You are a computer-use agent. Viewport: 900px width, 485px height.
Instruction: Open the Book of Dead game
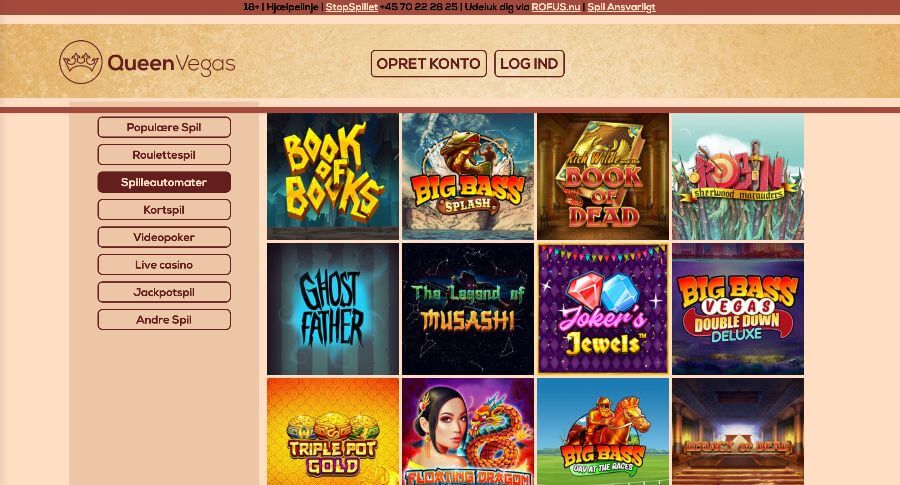click(603, 176)
